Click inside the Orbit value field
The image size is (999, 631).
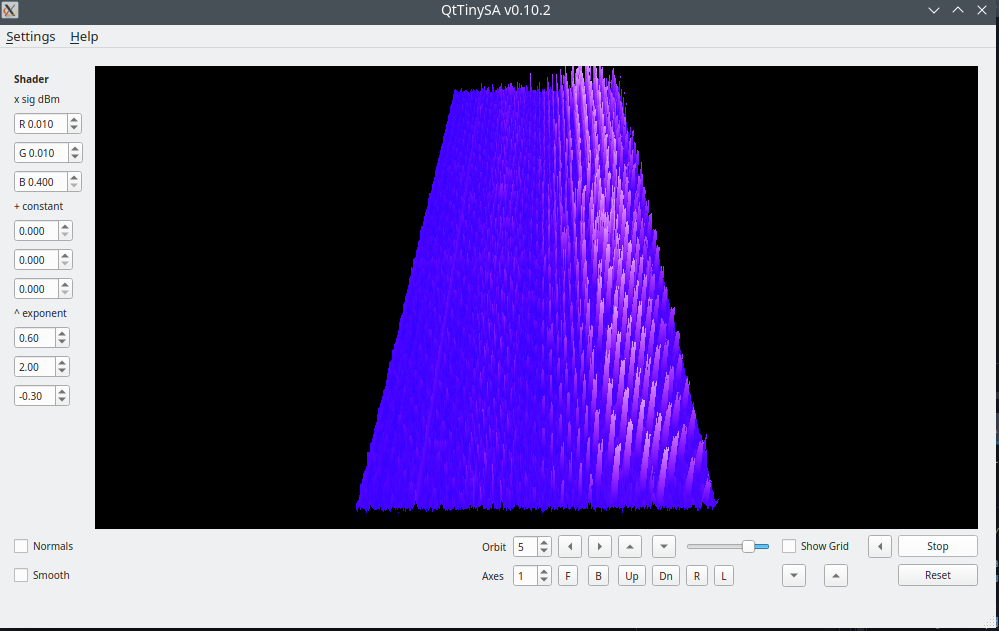525,546
